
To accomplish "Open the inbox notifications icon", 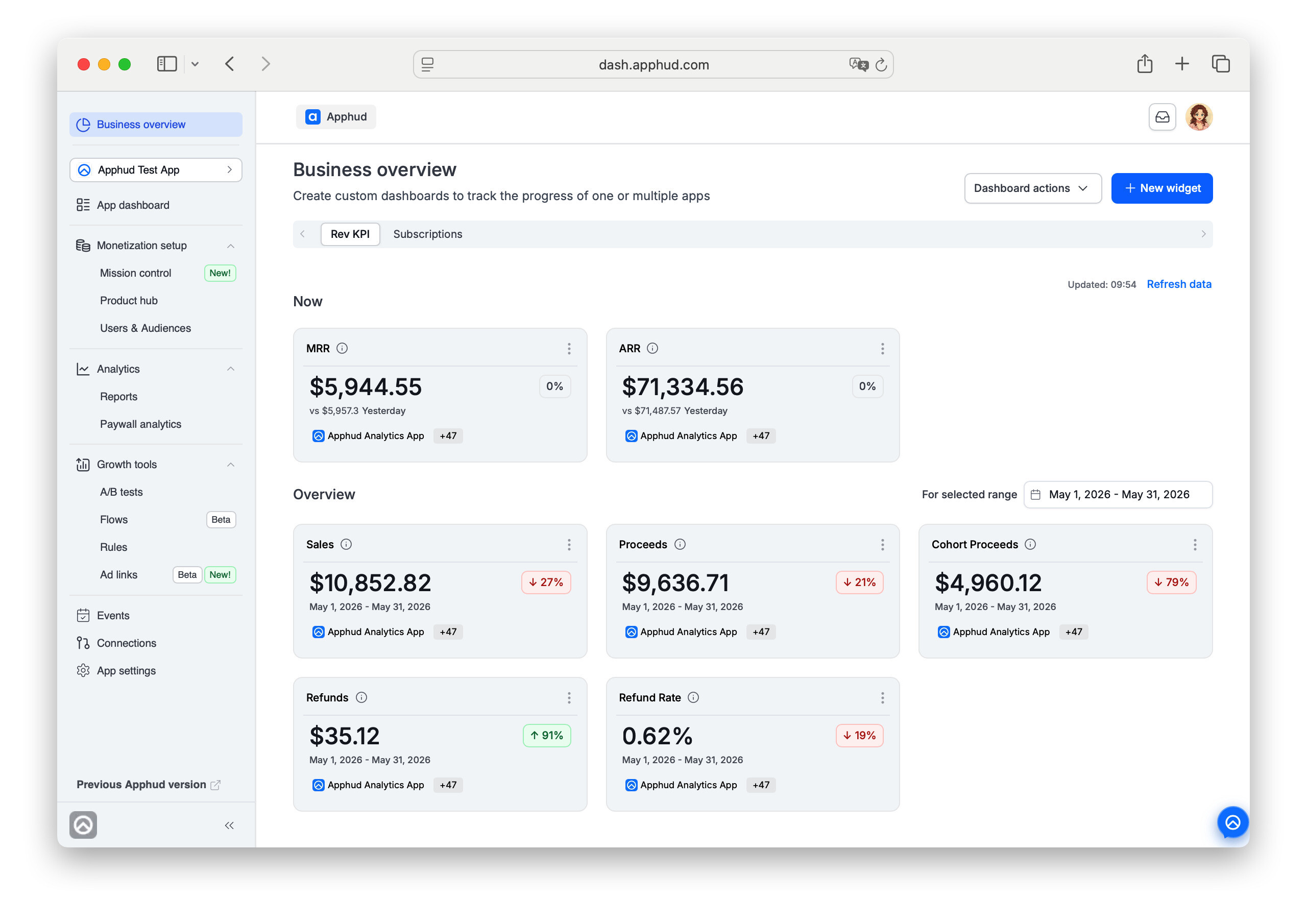I will tap(1162, 117).
